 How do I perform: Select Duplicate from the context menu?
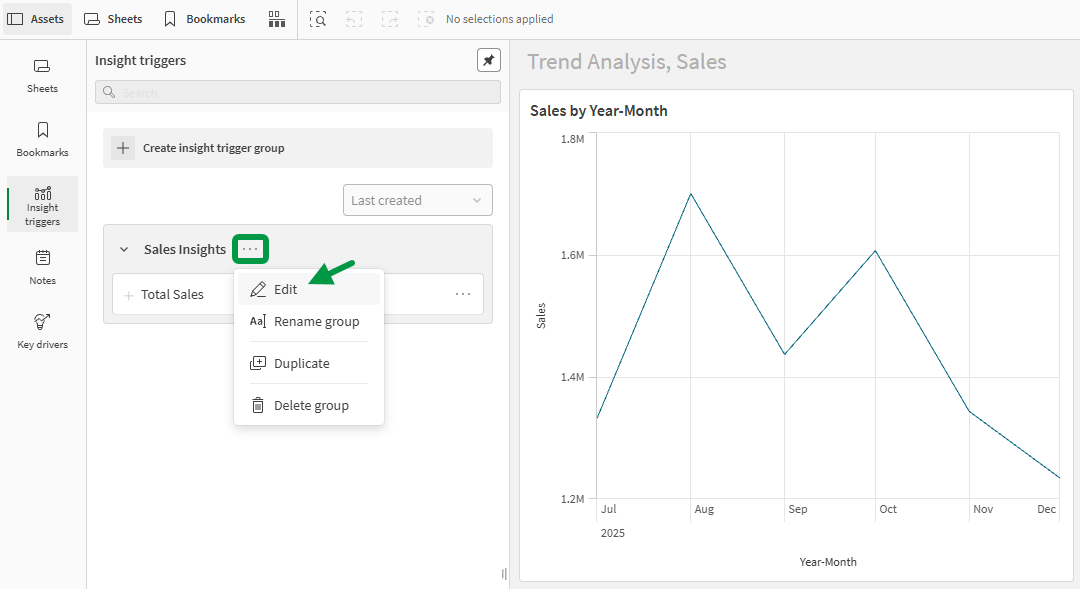pyautogui.click(x=301, y=363)
